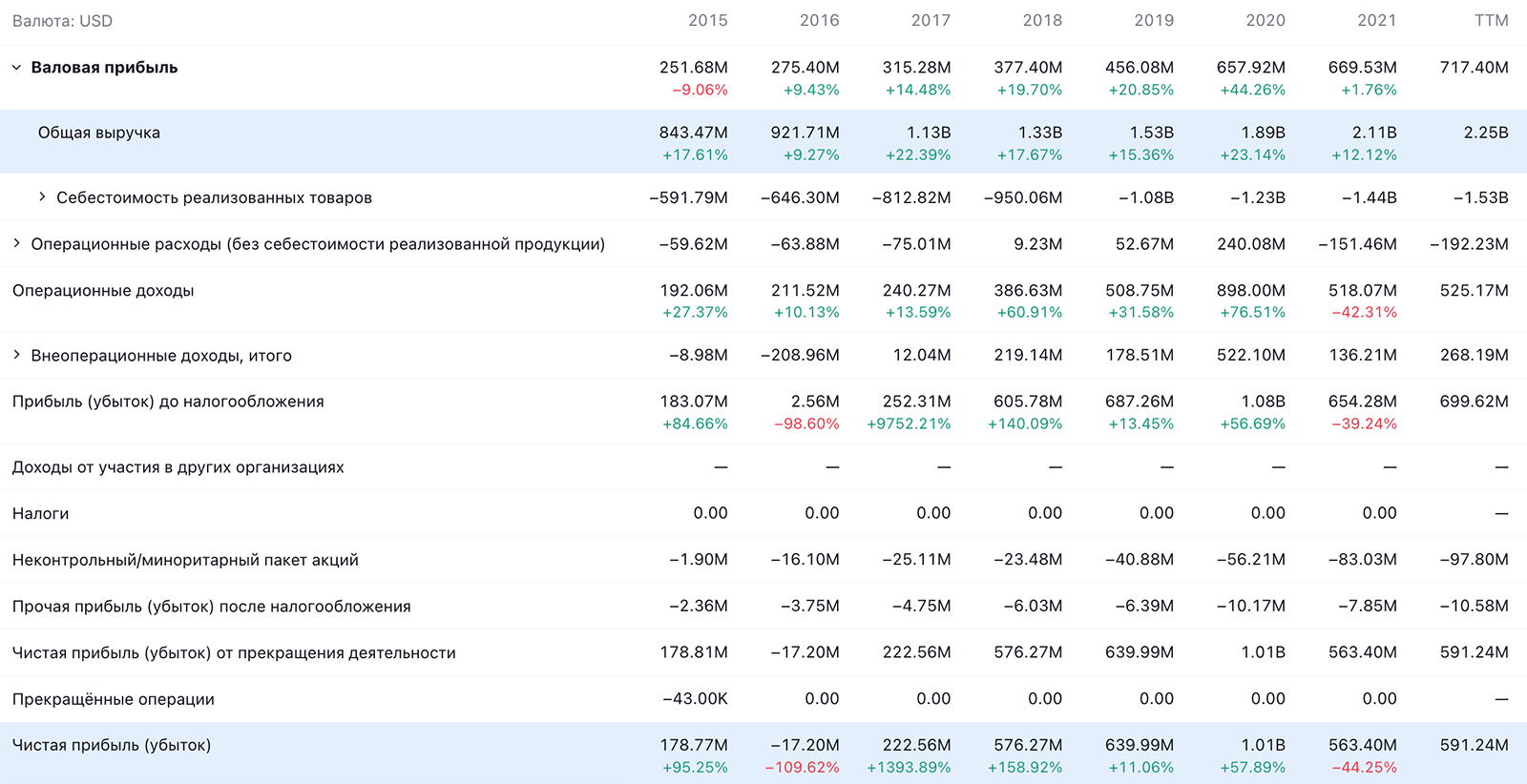
Task: Click gross profit change −9.06%
Action: 701,91
